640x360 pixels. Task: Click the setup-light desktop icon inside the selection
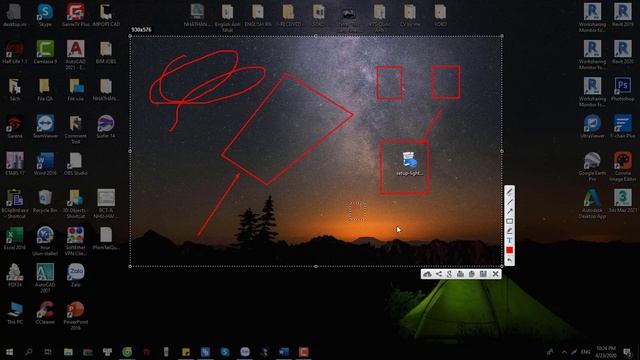(409, 164)
